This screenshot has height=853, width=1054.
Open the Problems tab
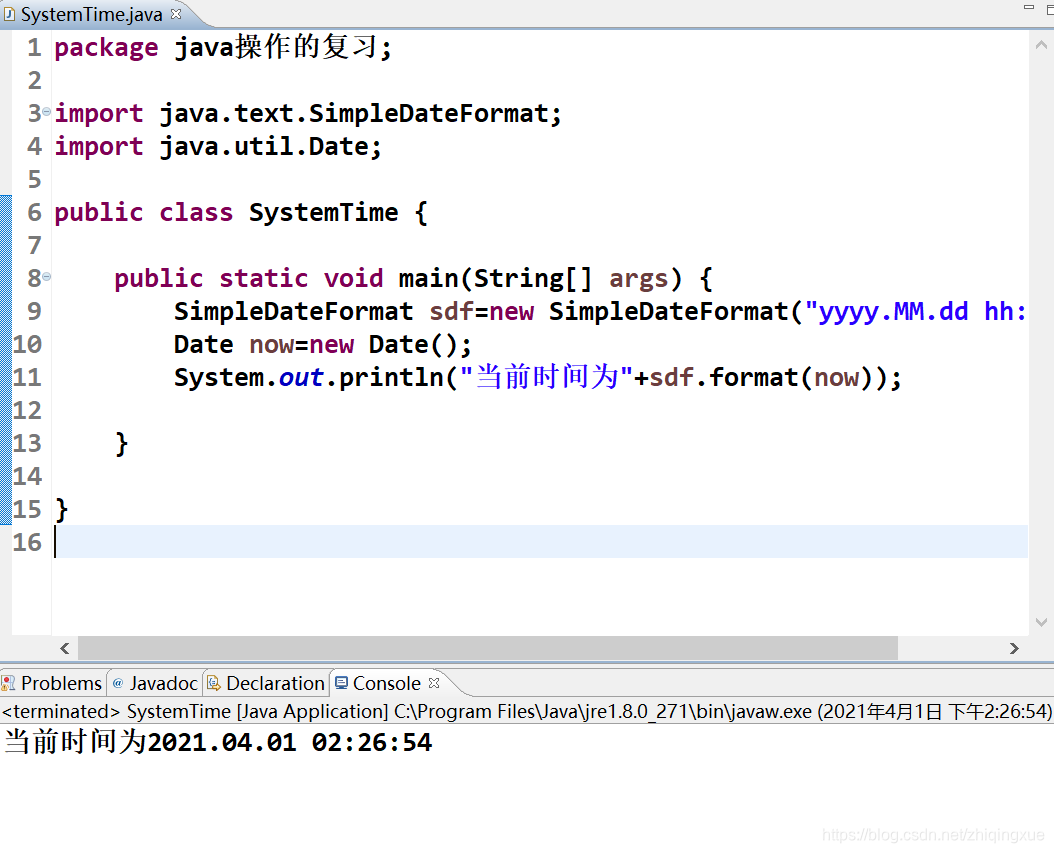point(52,683)
